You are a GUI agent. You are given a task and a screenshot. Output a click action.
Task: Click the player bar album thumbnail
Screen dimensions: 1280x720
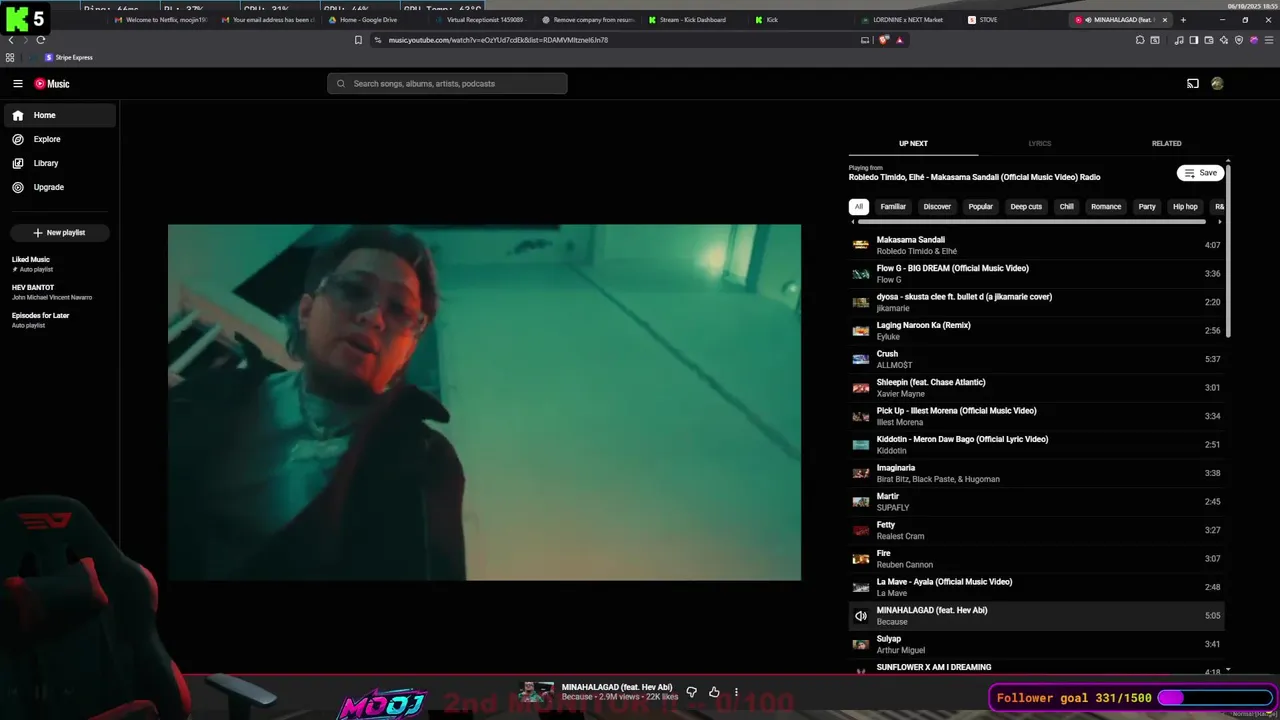coord(536,692)
